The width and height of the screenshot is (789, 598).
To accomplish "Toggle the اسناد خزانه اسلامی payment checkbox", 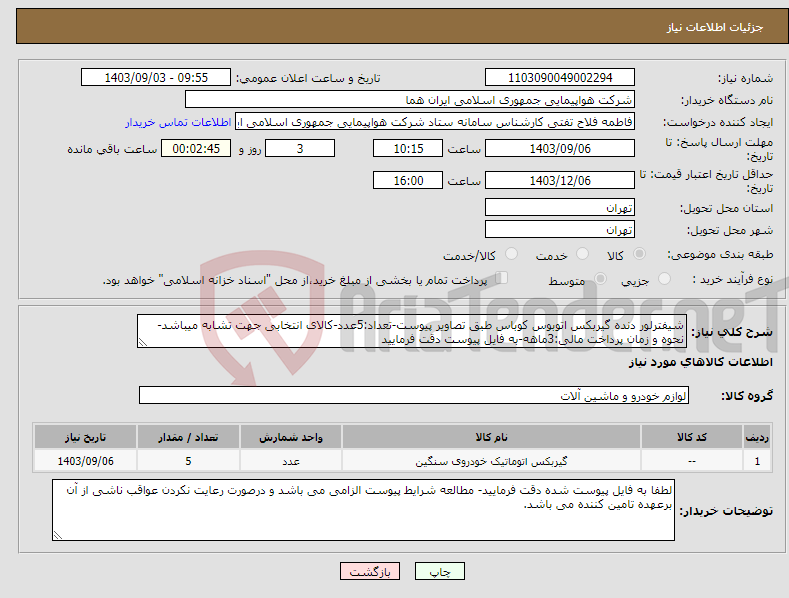I will tap(502, 278).
